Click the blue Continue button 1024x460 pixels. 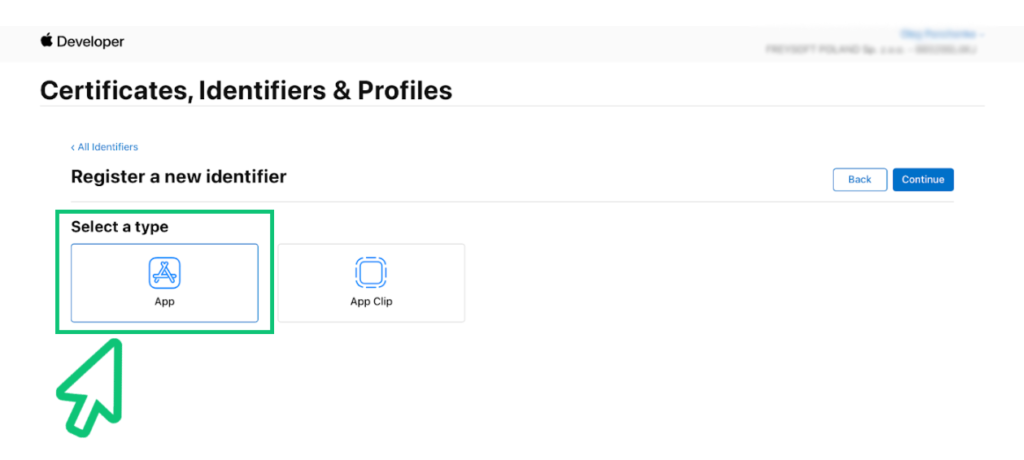(x=923, y=180)
